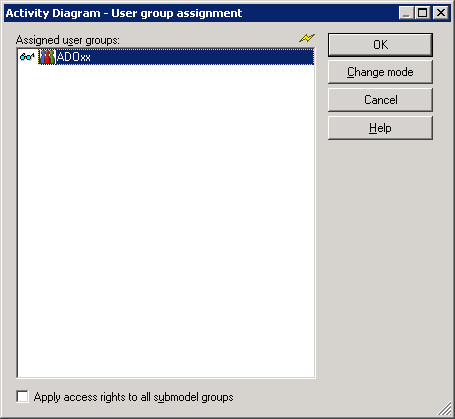Click the read-access glasses icon beside ADOxx
The width and height of the screenshot is (455, 419).
(27, 57)
